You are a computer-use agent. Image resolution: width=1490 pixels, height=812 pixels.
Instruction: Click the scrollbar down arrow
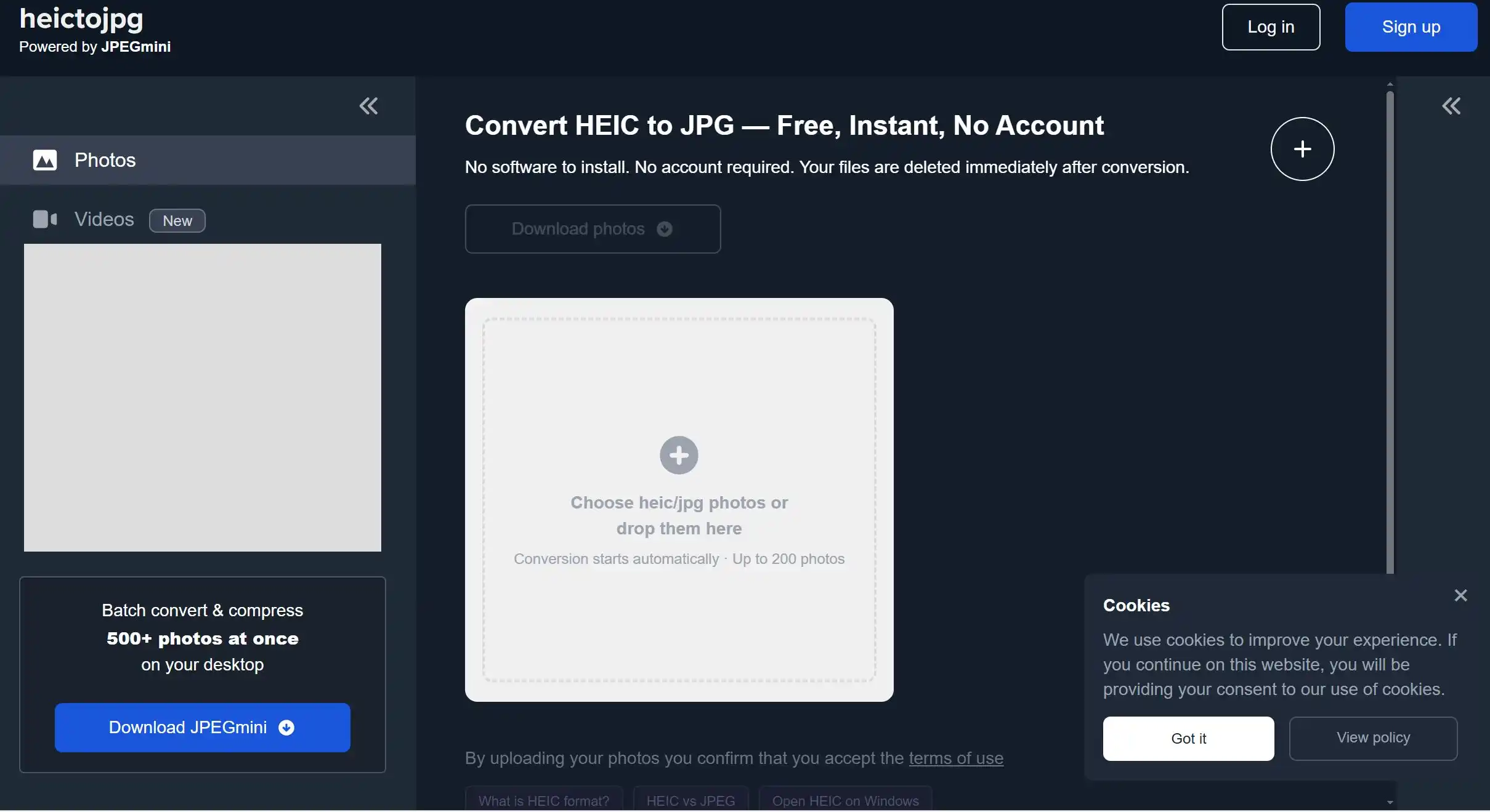point(1390,802)
